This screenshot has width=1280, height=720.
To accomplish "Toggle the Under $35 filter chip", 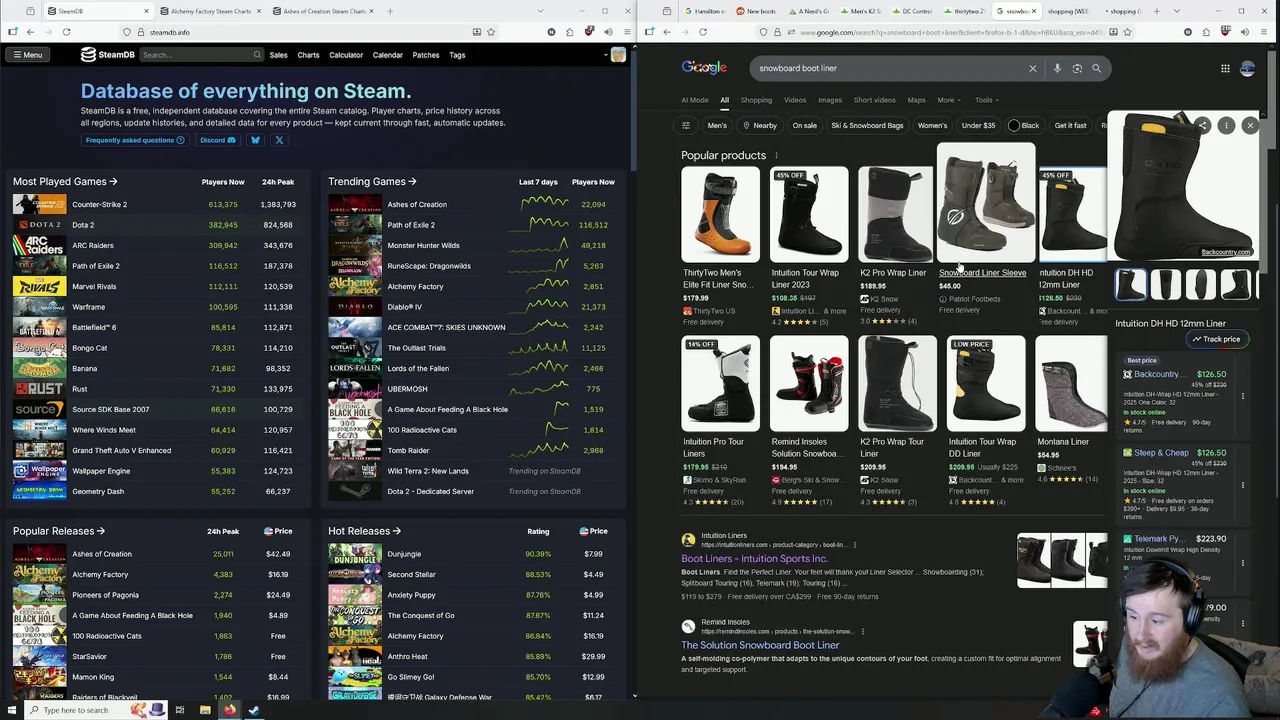I will (x=979, y=126).
